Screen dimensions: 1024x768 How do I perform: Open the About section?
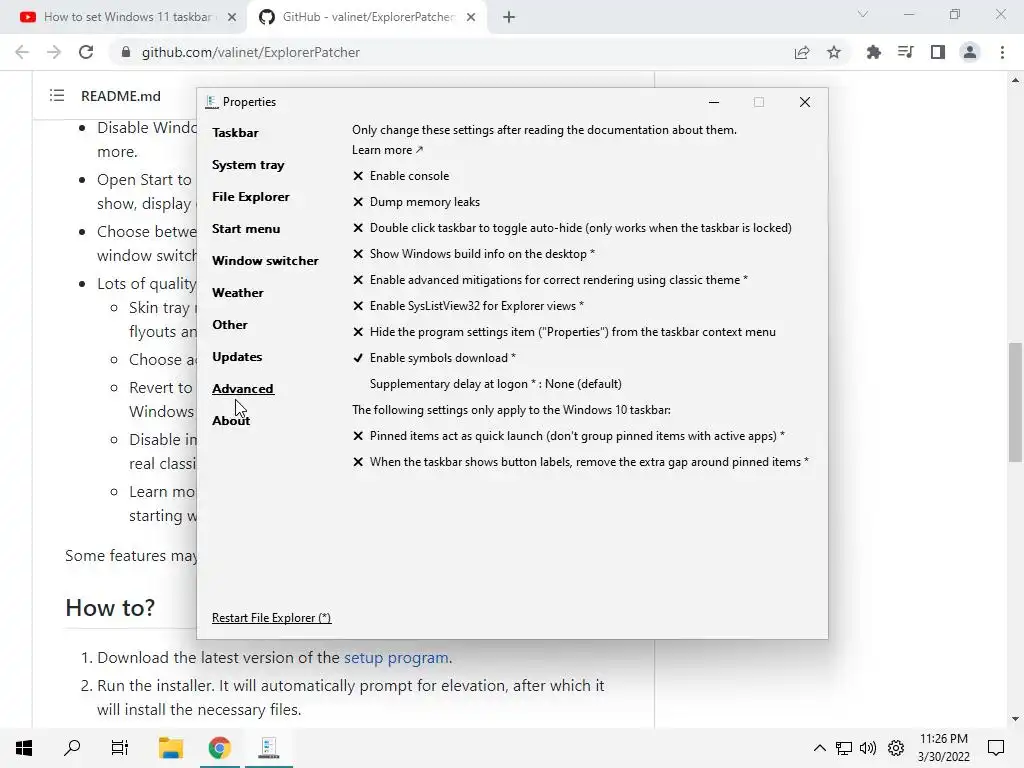click(x=231, y=421)
